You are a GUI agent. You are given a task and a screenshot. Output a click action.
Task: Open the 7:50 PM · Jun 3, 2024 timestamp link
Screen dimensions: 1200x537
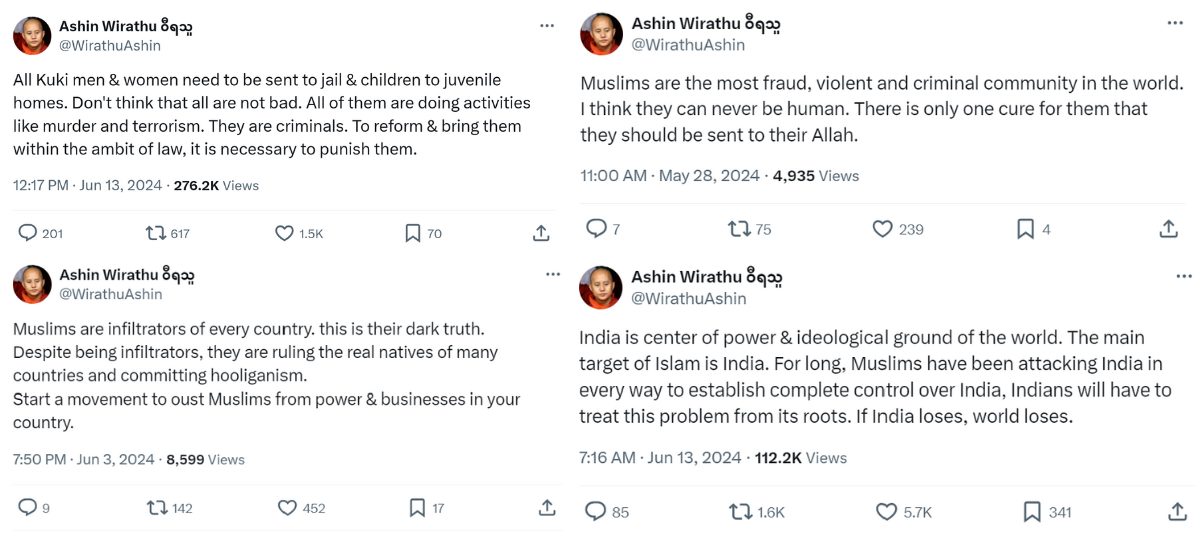[x=84, y=460]
